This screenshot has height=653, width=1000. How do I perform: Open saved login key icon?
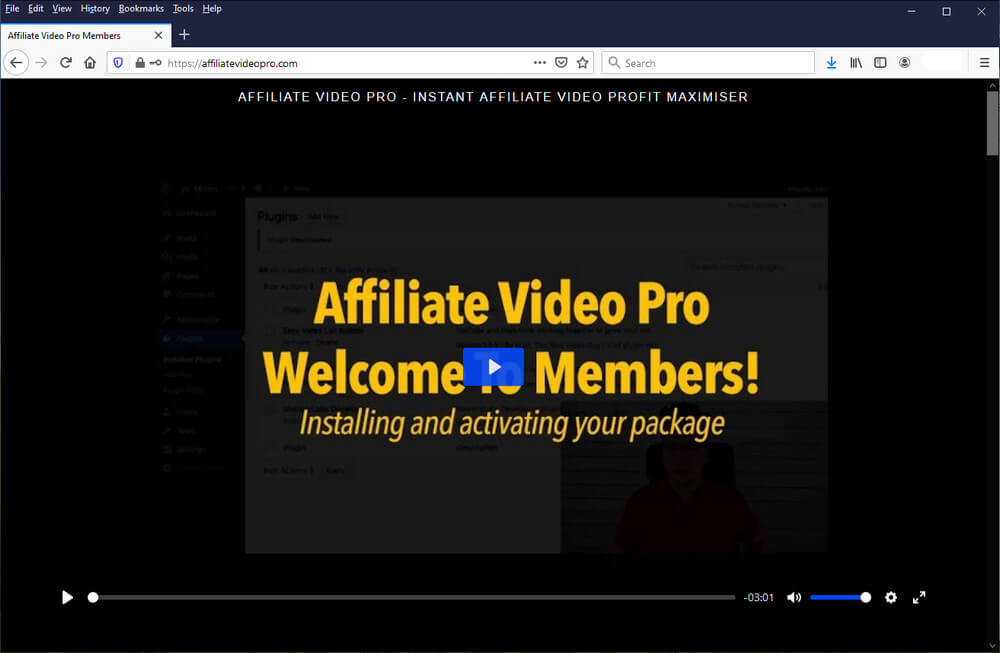(155, 62)
